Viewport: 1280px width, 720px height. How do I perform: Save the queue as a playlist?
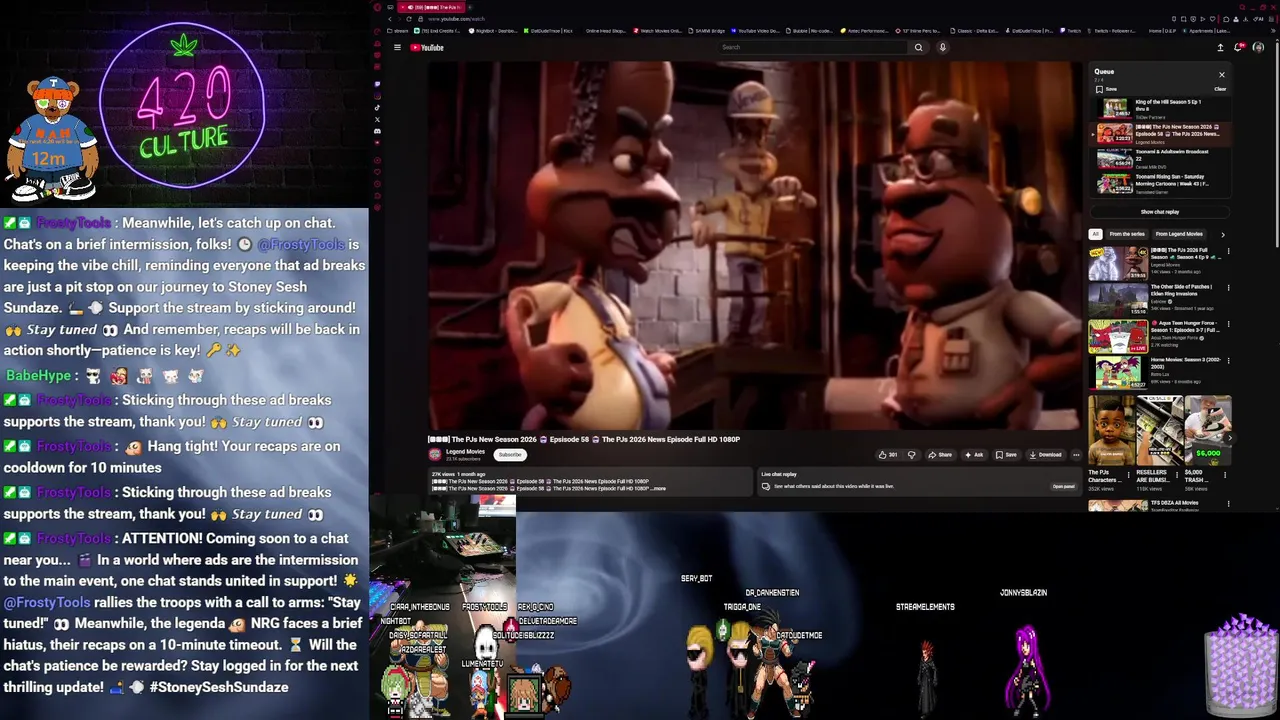[x=1106, y=89]
